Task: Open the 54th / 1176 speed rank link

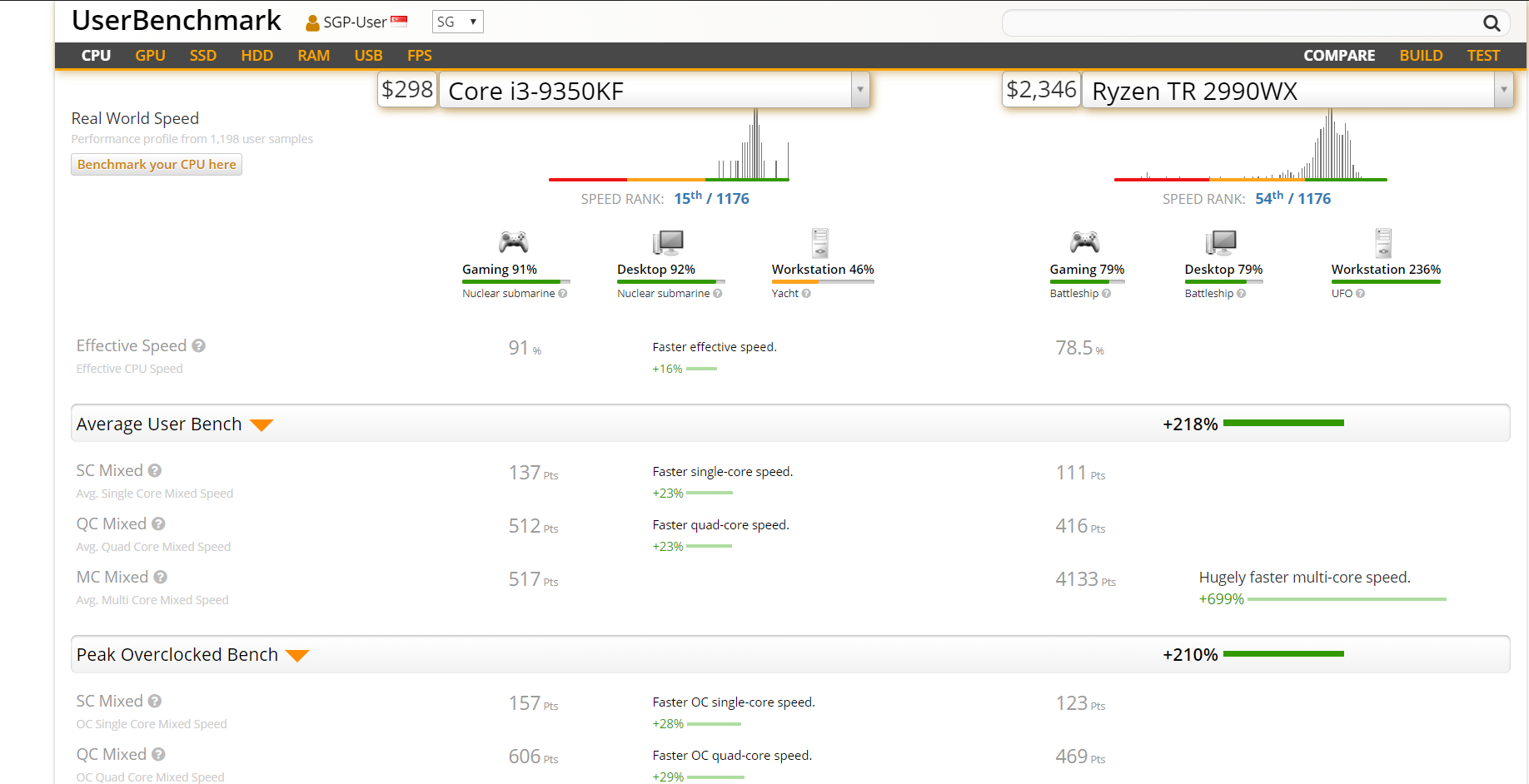Action: [x=1292, y=198]
